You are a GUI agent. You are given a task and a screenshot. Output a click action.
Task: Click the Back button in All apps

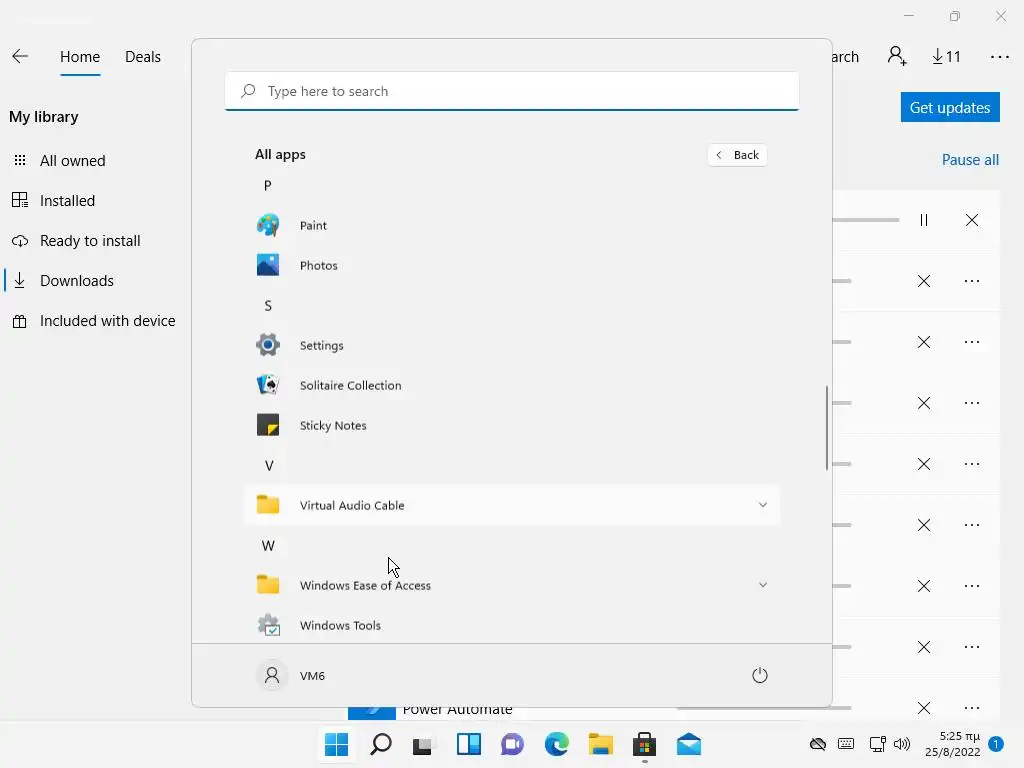click(x=737, y=155)
